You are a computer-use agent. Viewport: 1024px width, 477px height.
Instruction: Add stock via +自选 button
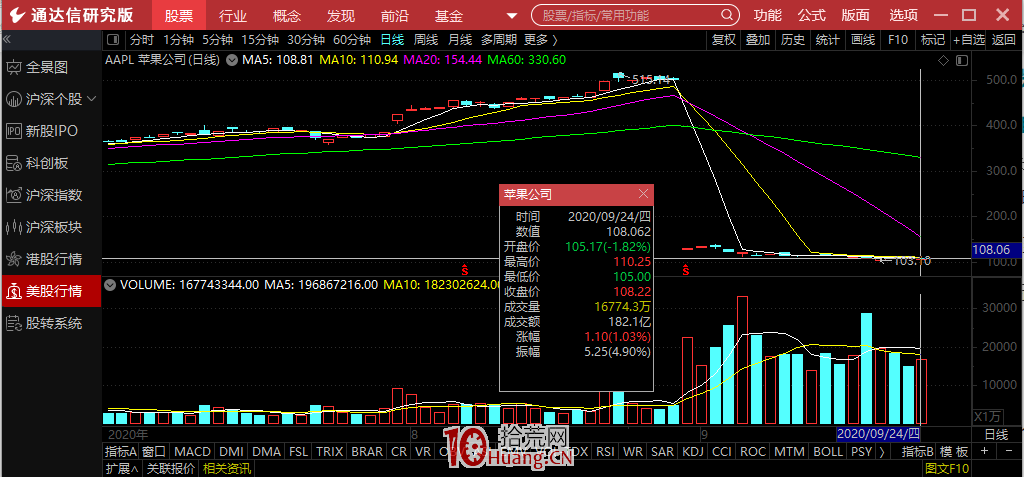pyautogui.click(x=969, y=40)
